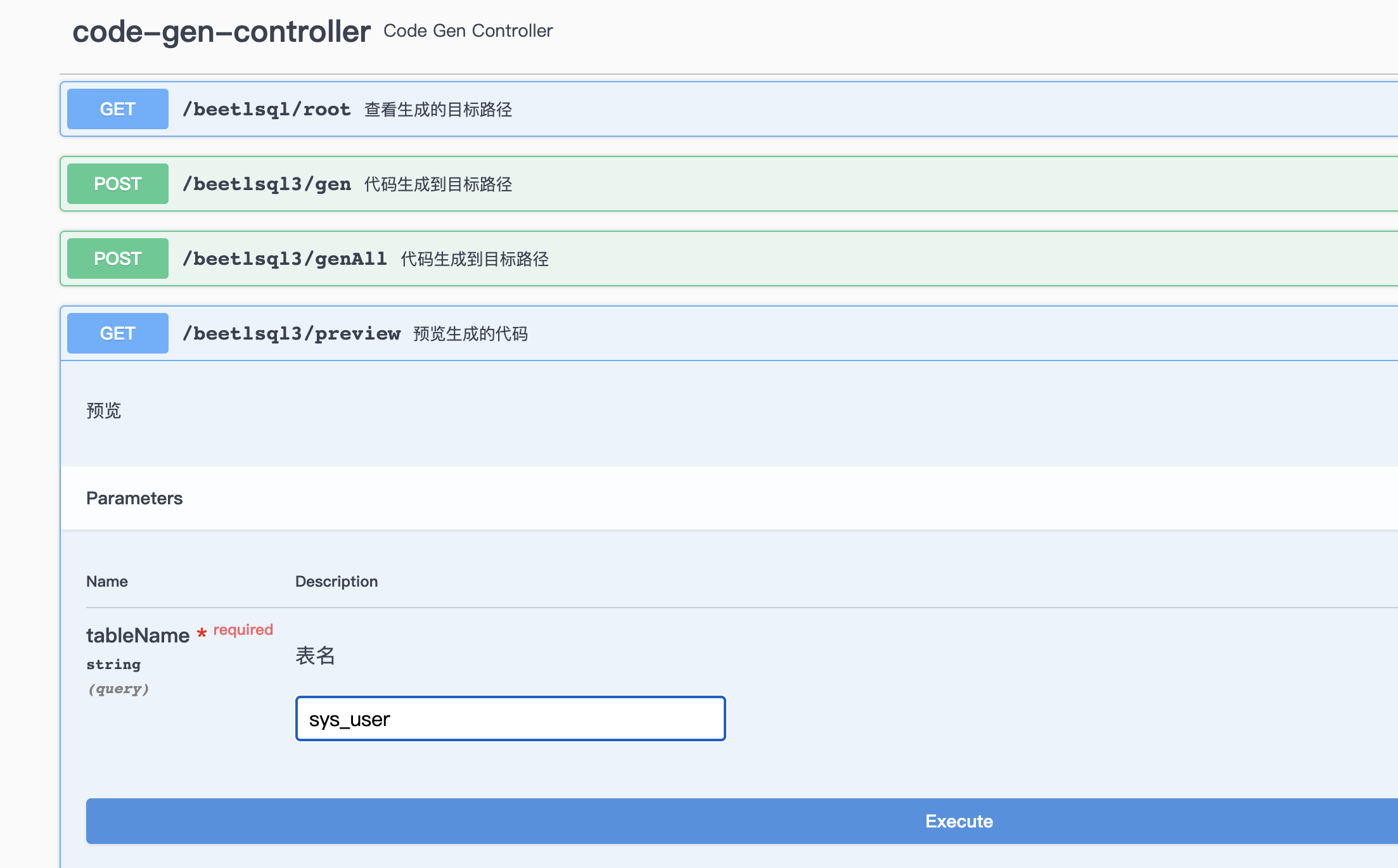1398x868 pixels.
Task: Collapse the code-gen-controller section heading
Action: (221, 32)
